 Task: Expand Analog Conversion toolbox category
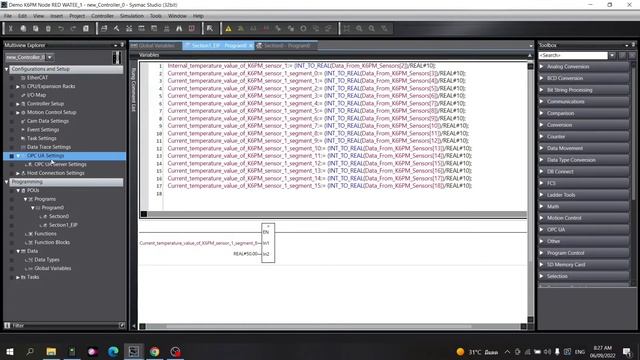click(542, 66)
